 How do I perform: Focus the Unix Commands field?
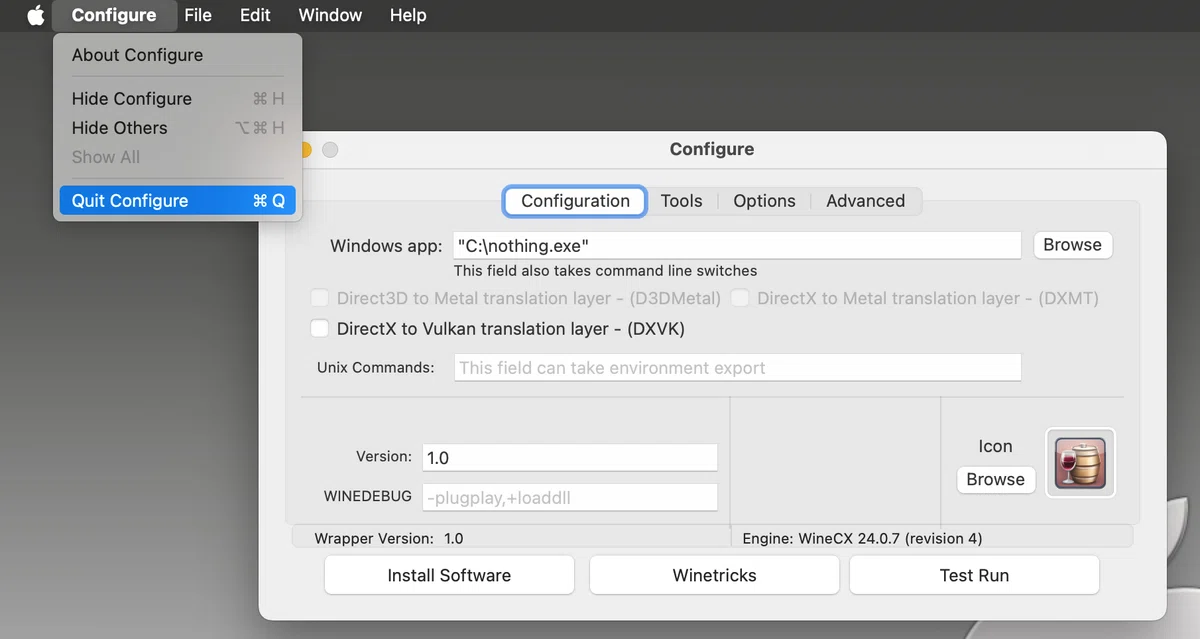(x=737, y=367)
